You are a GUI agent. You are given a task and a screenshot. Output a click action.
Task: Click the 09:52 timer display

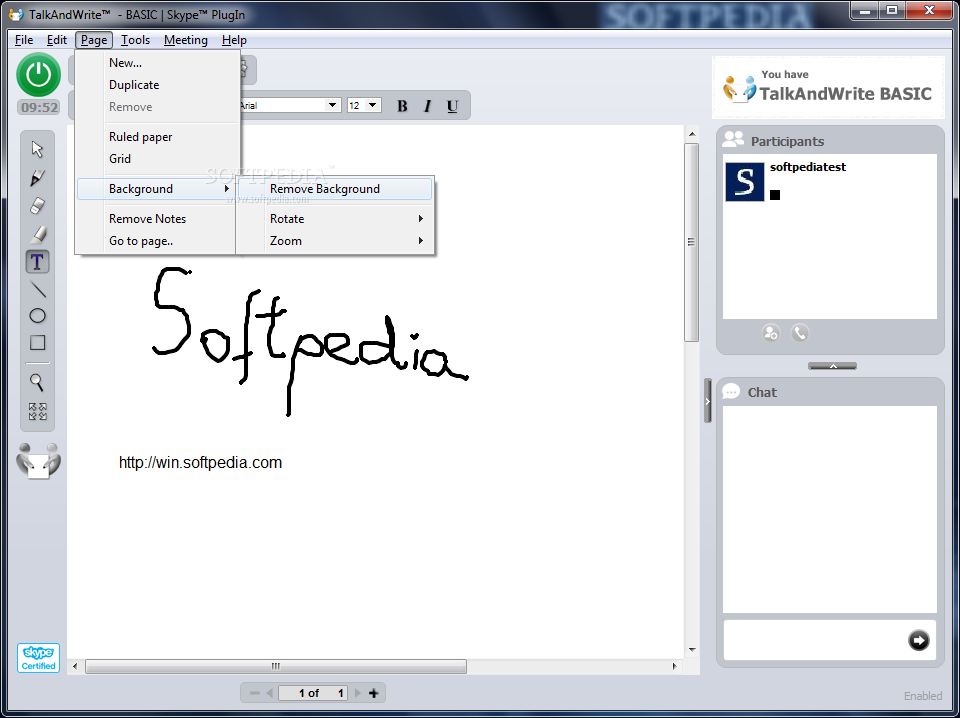39,108
